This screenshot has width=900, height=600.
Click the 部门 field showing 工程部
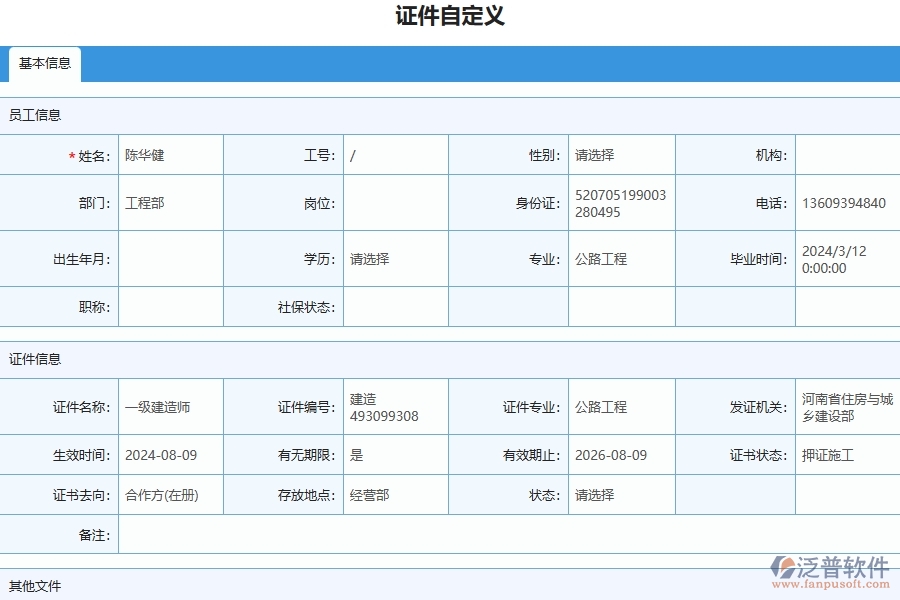click(170, 202)
